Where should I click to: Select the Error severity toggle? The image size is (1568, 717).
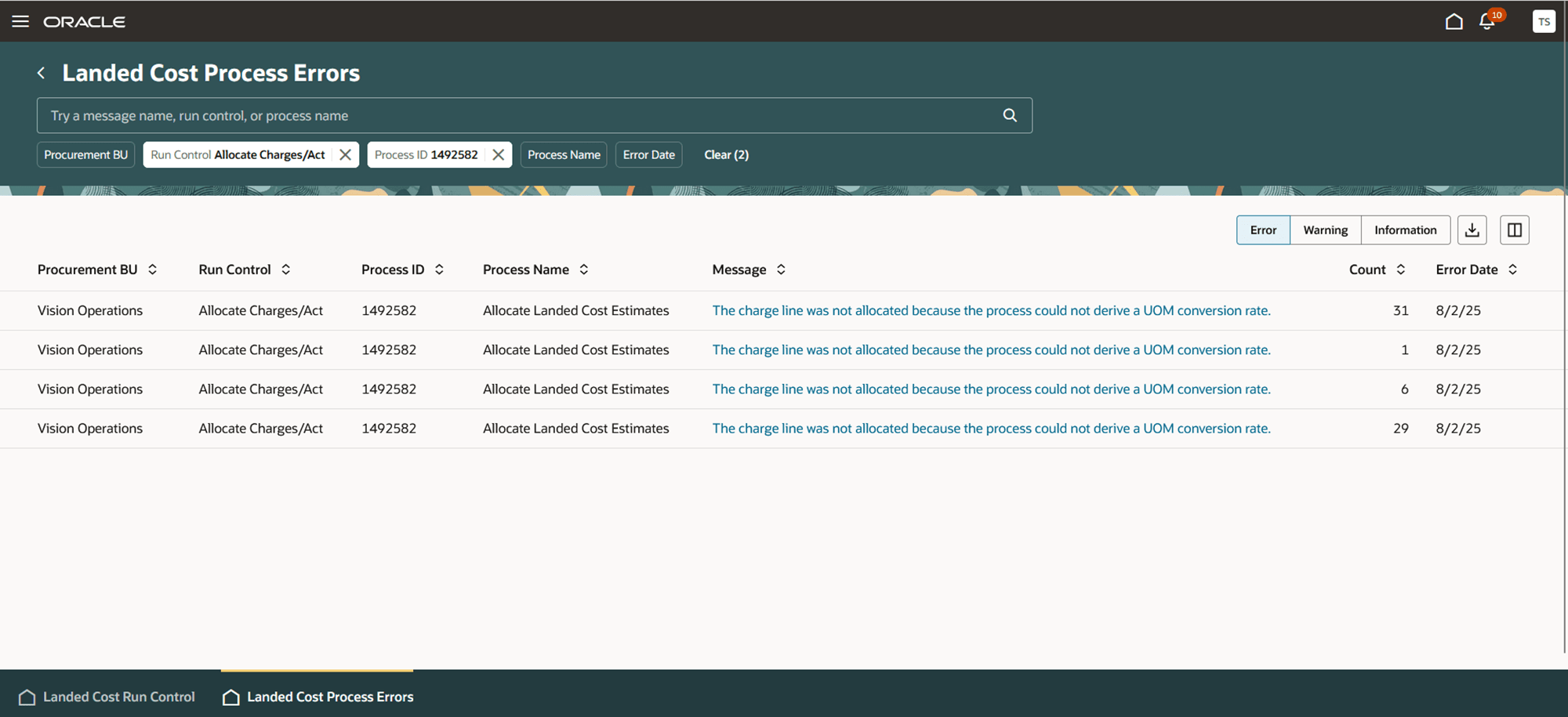click(x=1263, y=230)
